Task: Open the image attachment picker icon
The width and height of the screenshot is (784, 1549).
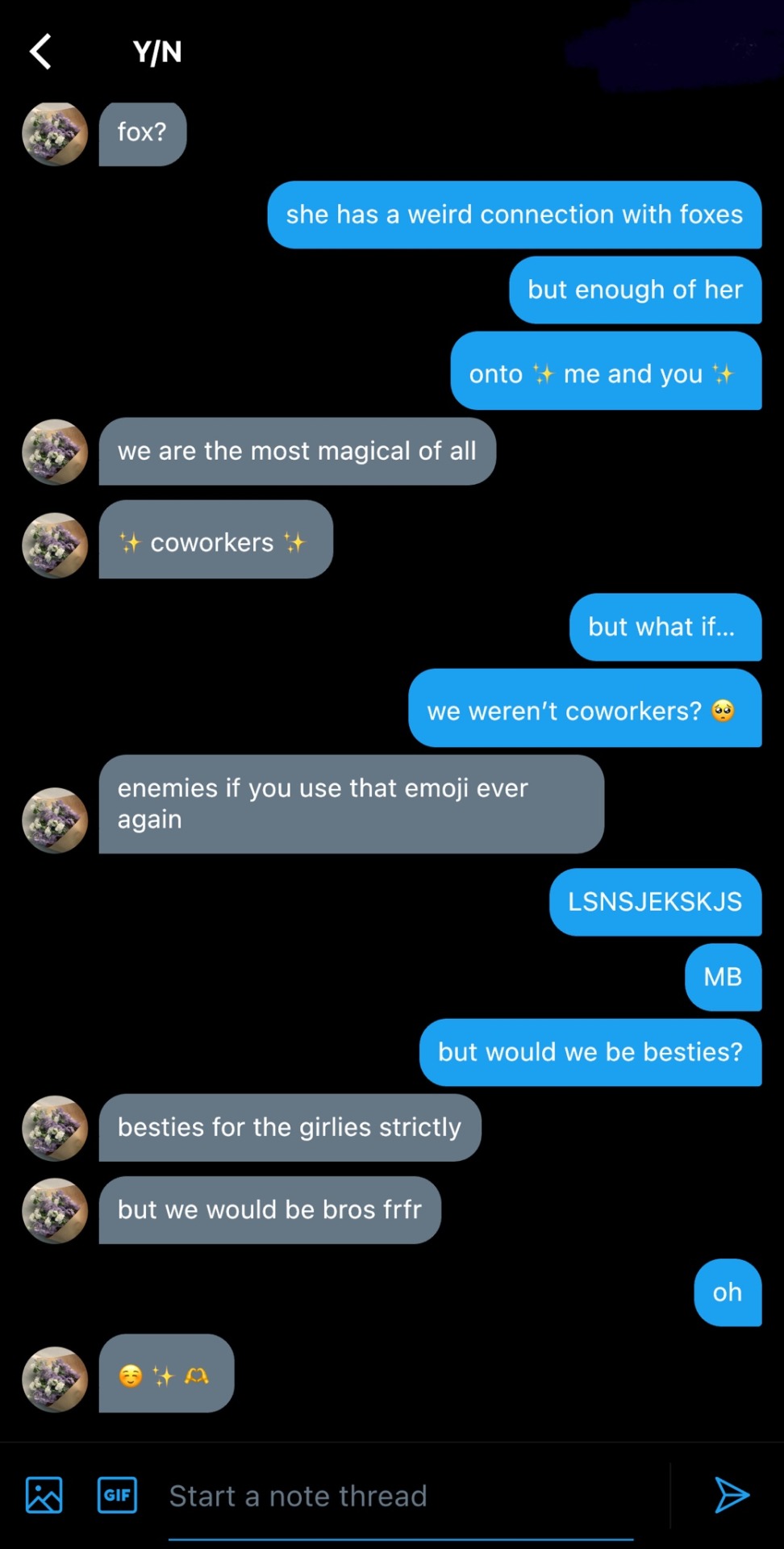Action: click(x=44, y=1495)
